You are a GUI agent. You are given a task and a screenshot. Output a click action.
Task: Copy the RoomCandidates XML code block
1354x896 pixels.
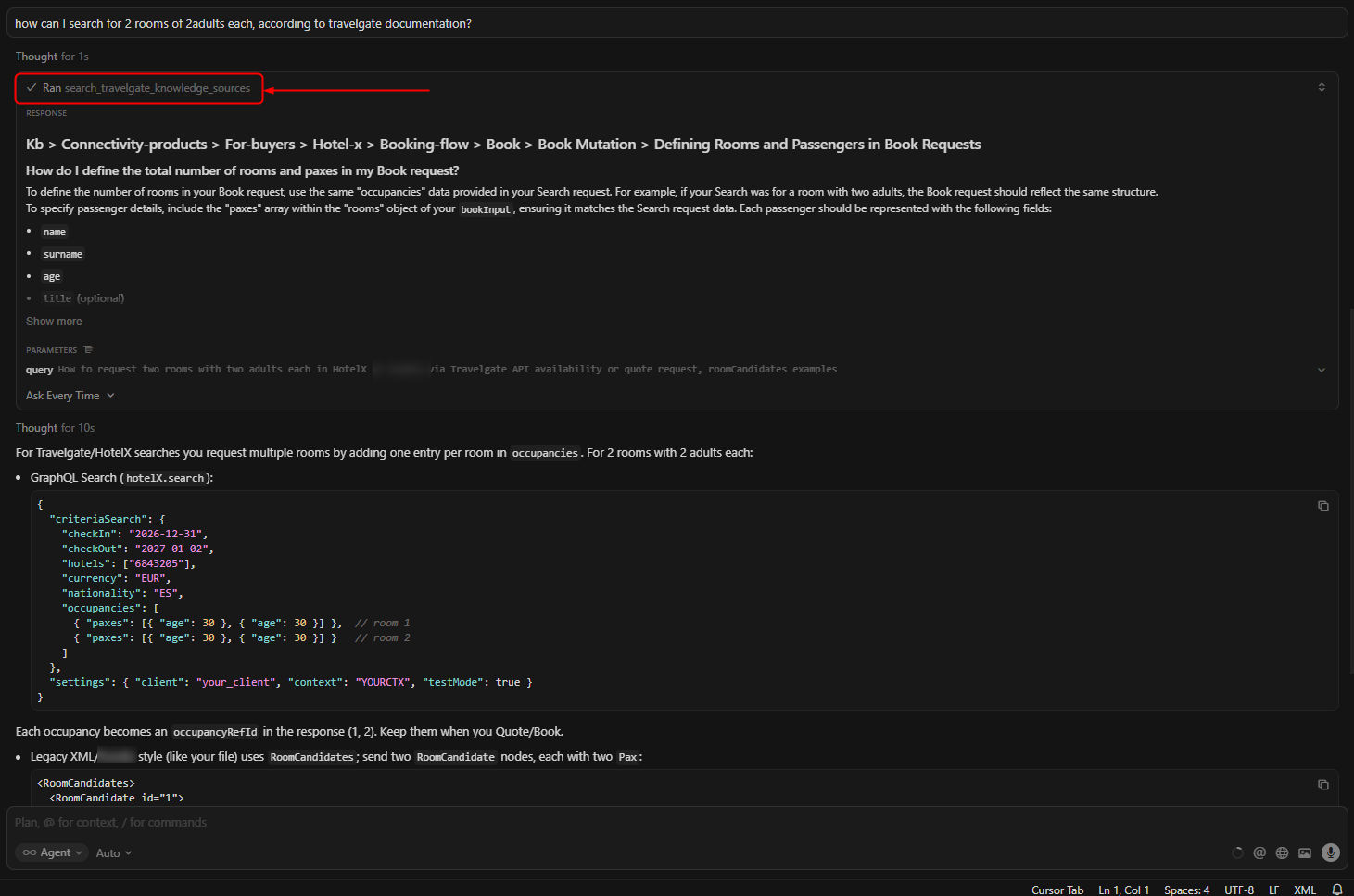click(1322, 785)
